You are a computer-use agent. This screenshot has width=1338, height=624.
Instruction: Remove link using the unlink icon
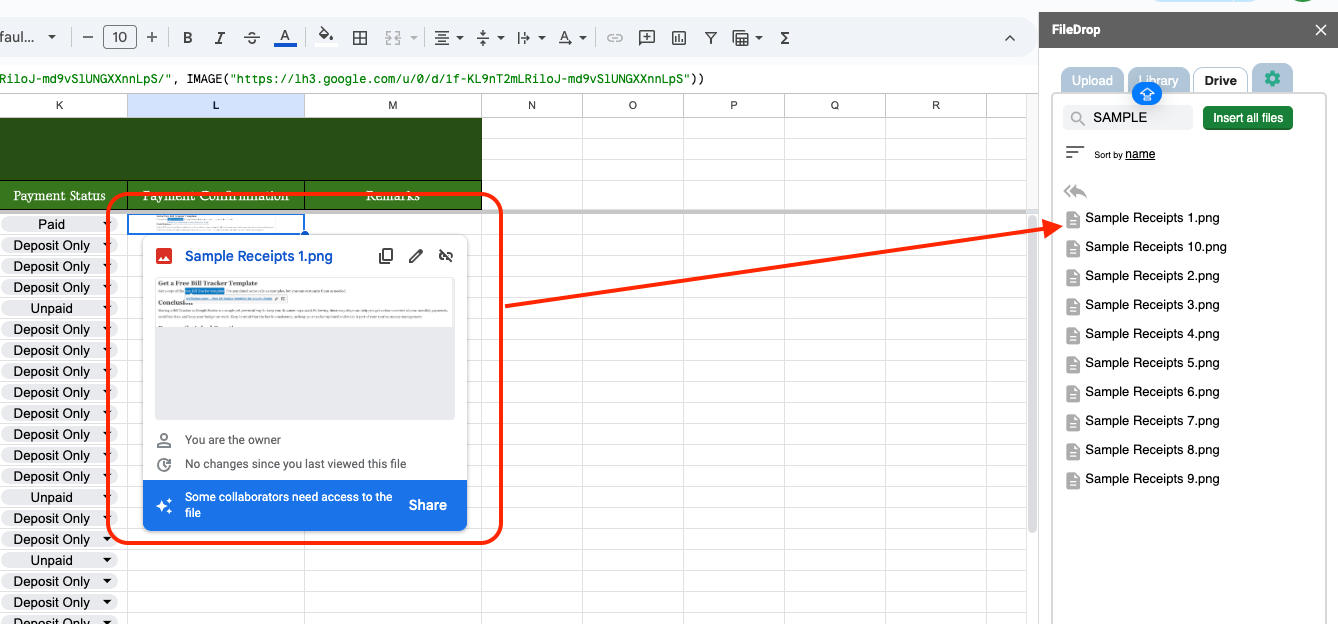click(446, 256)
